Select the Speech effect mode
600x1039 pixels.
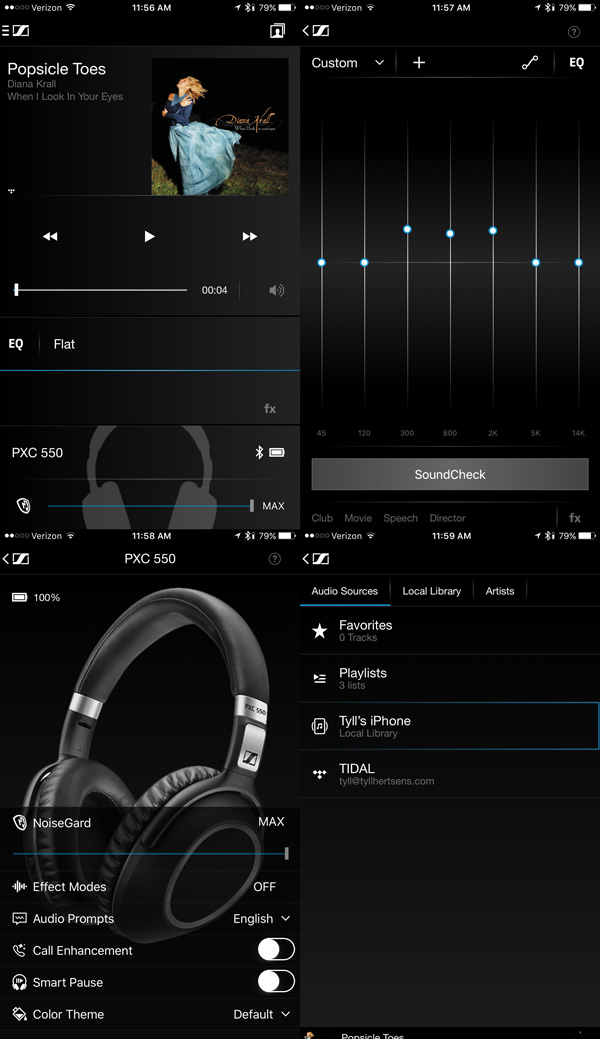click(400, 518)
